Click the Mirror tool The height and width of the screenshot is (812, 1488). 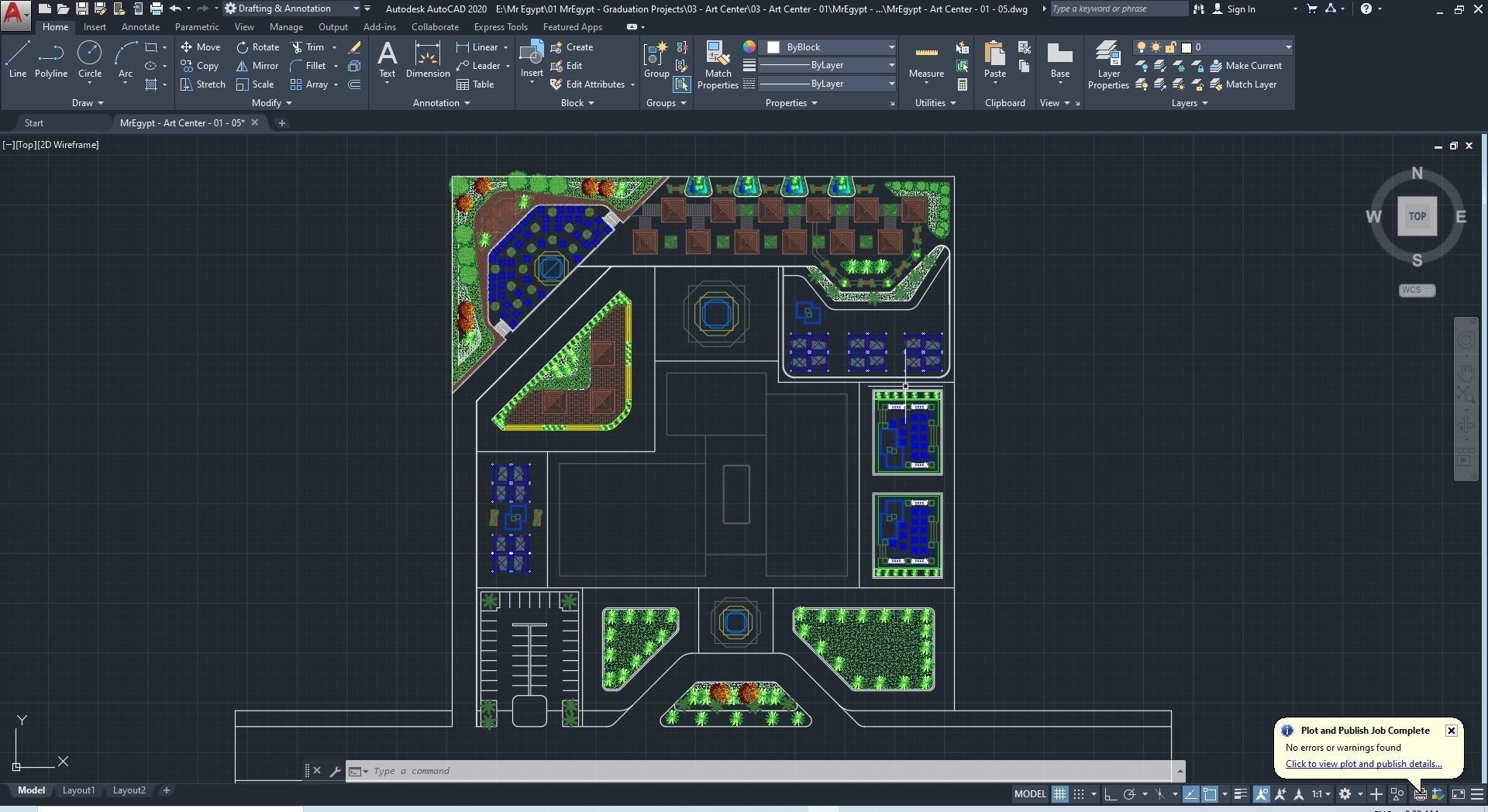257,66
